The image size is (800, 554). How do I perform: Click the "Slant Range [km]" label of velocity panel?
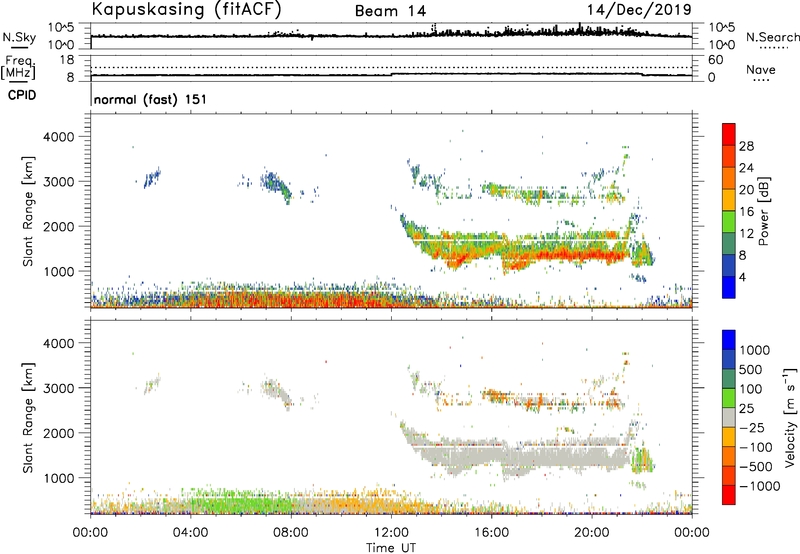pos(28,418)
